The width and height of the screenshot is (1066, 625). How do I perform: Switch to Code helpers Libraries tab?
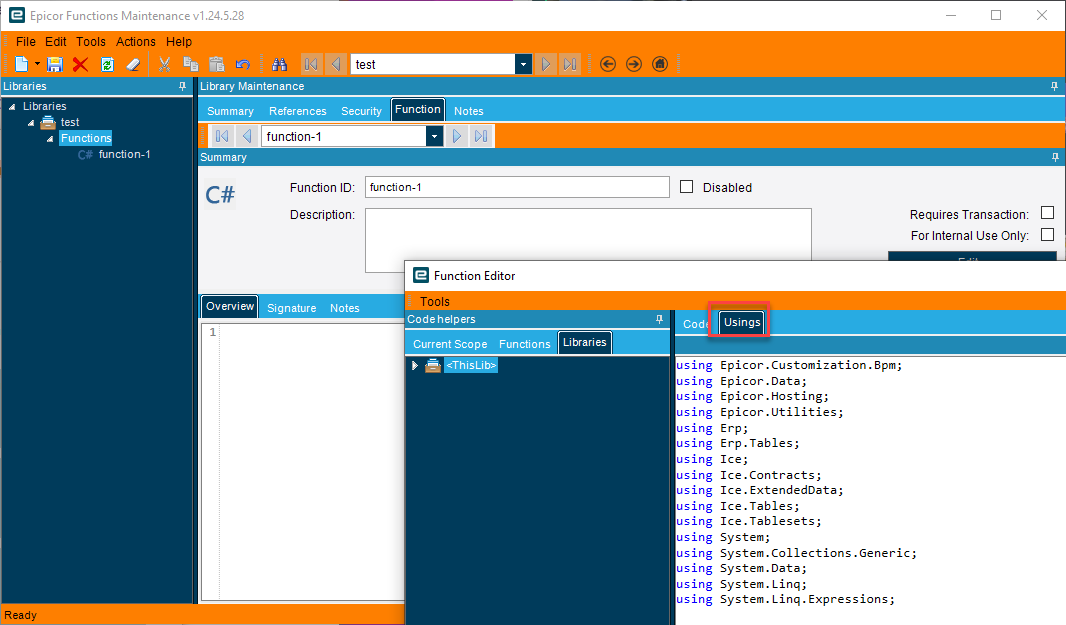[585, 342]
